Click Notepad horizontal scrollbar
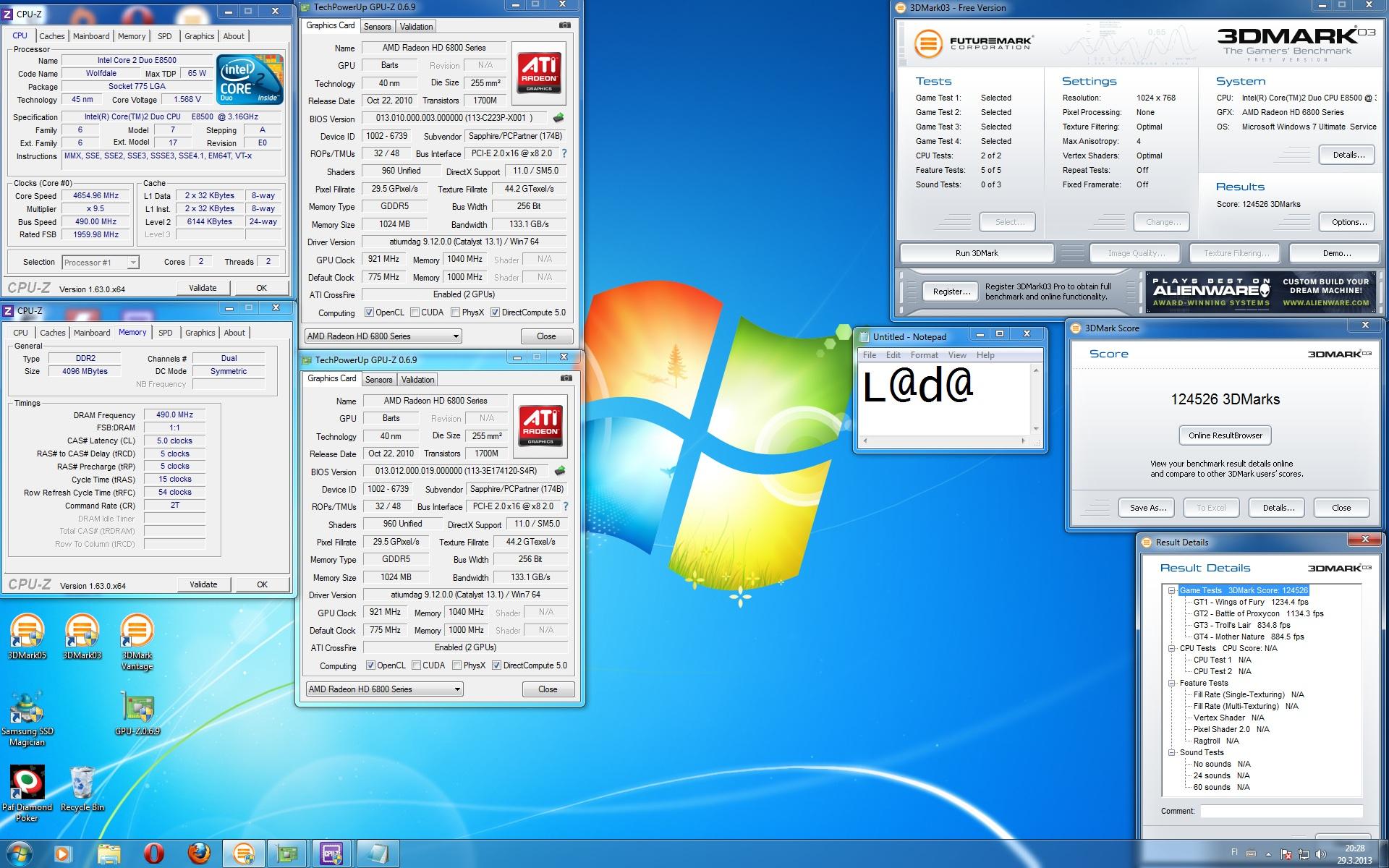The image size is (1389, 868). [x=943, y=441]
